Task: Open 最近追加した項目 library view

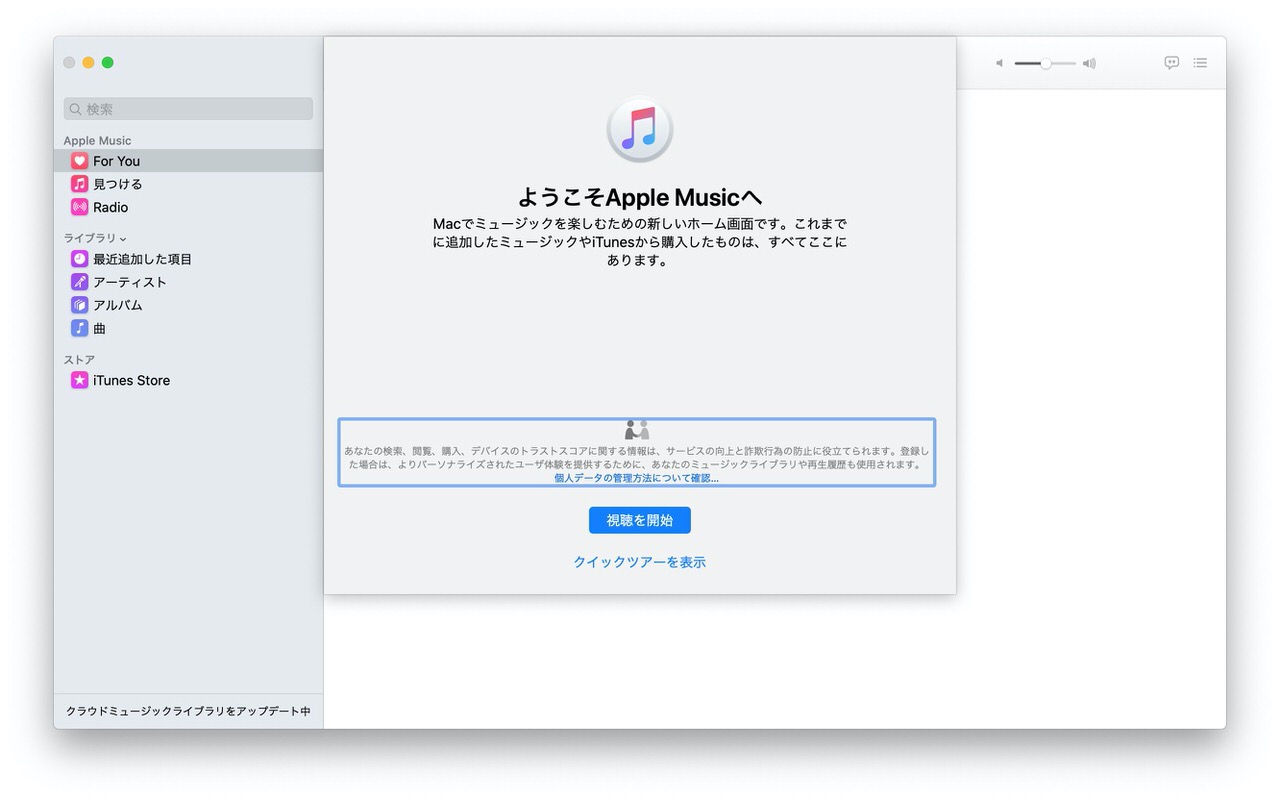Action: 188,259
